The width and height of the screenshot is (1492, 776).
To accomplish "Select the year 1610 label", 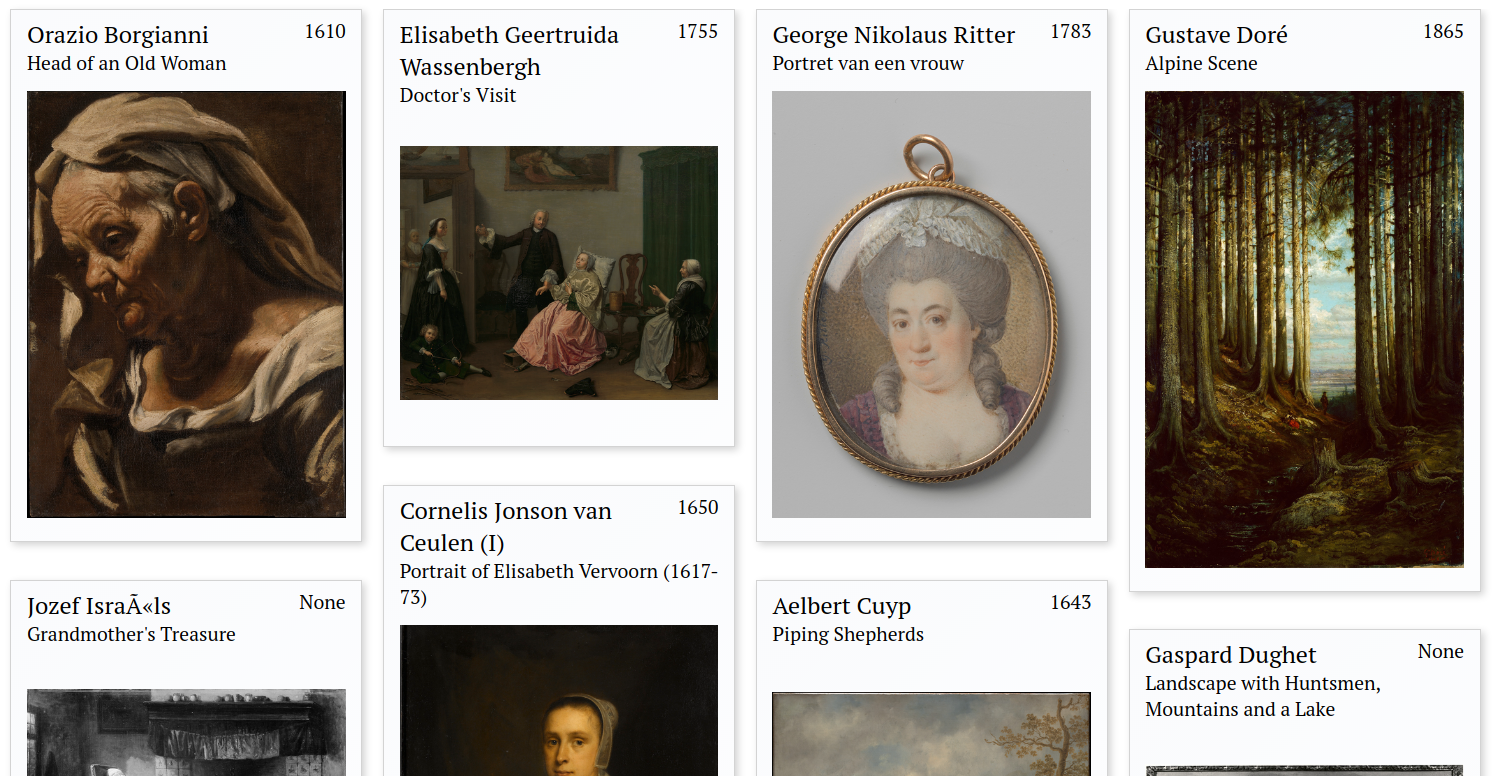I will pos(325,31).
